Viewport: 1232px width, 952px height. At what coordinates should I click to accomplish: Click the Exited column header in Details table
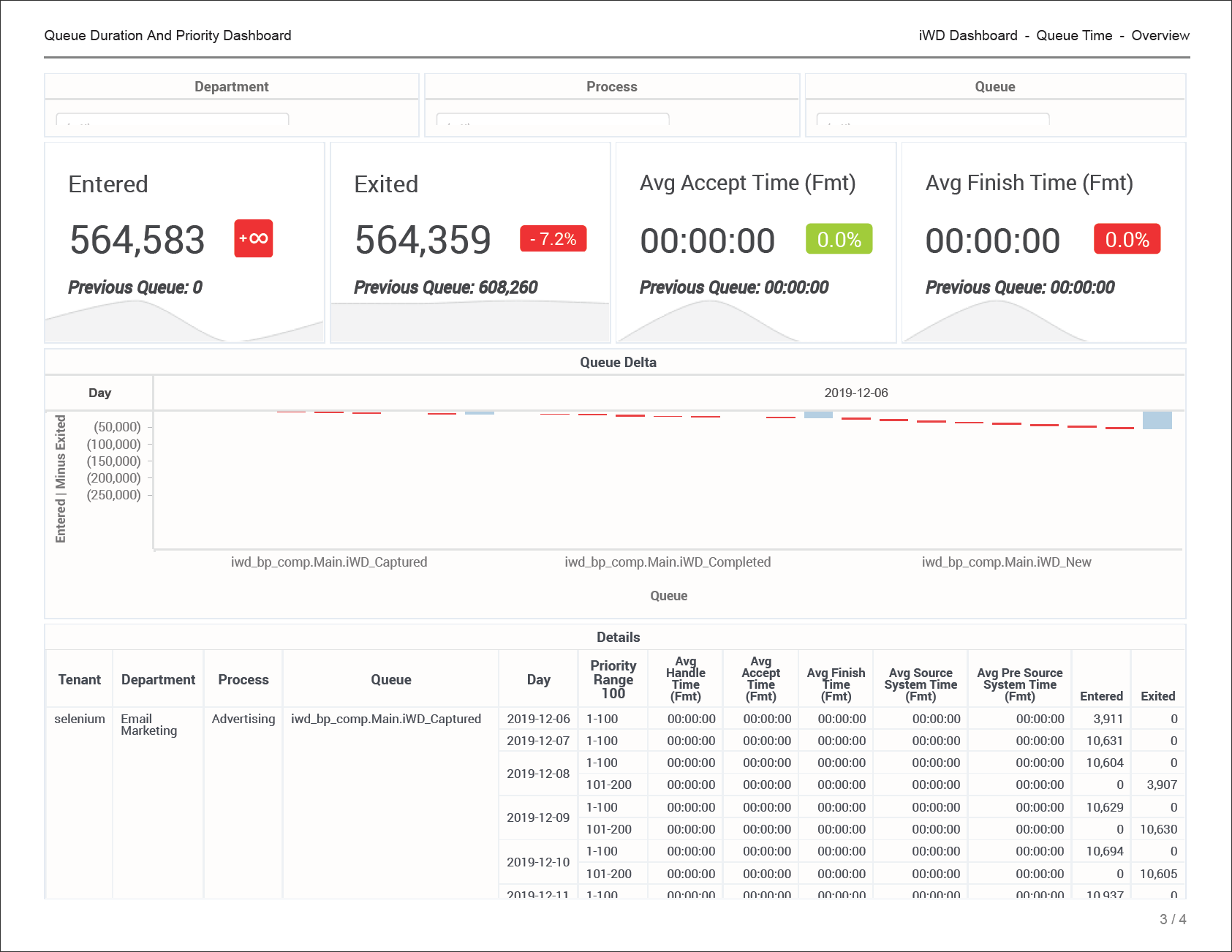[1157, 695]
